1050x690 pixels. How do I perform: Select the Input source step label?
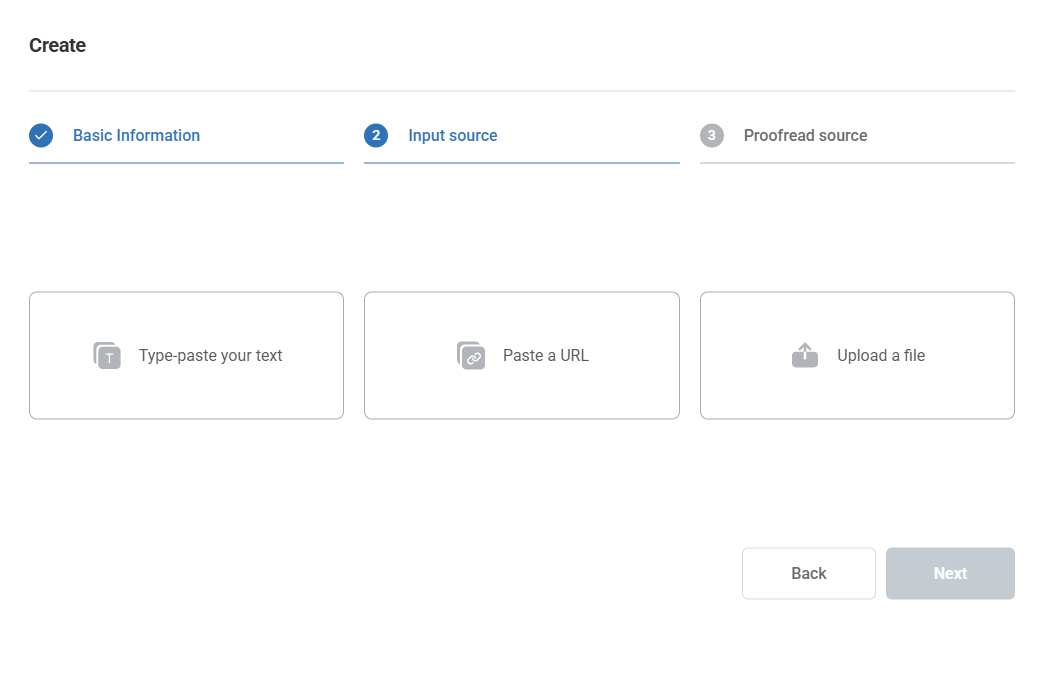[452, 135]
